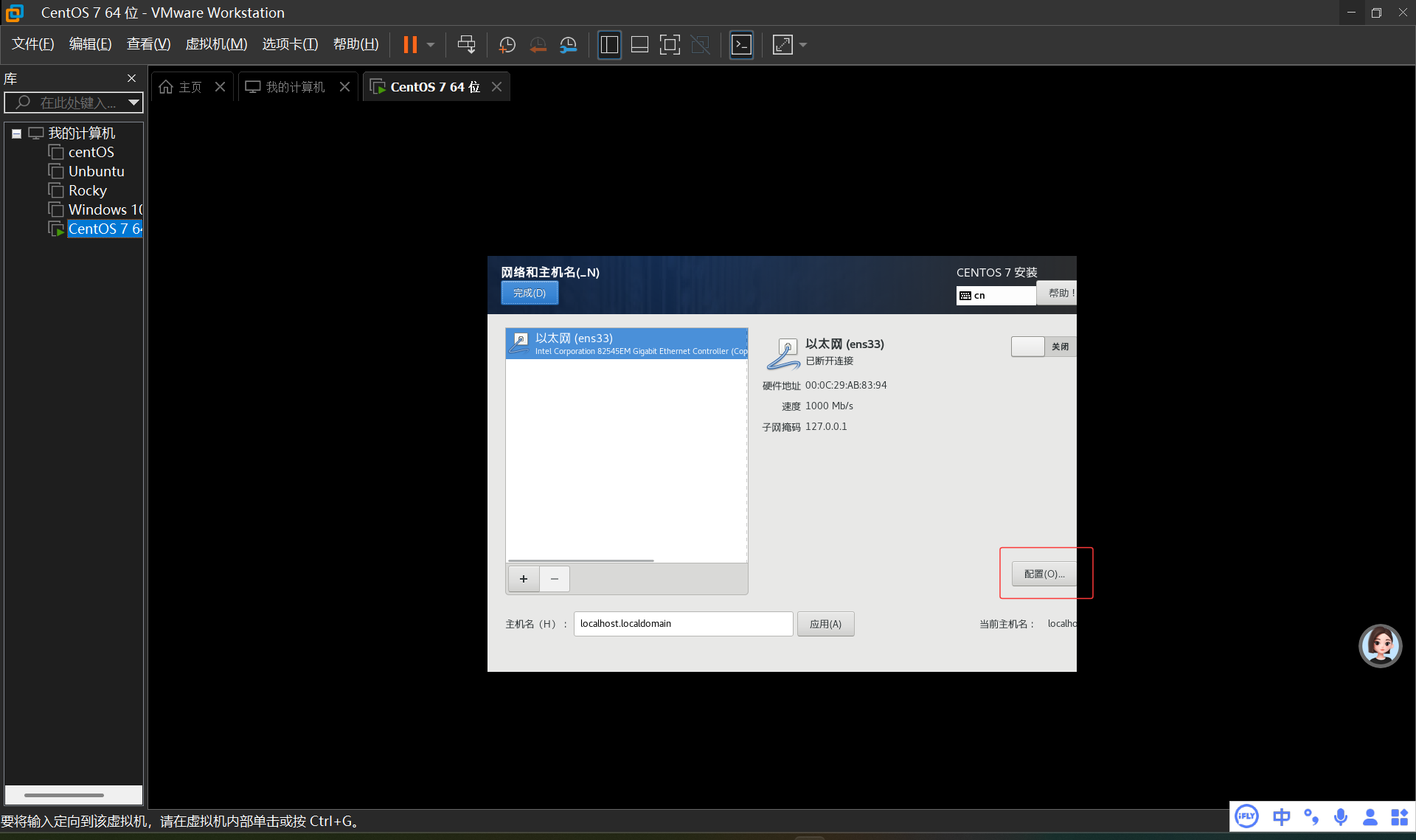1416x840 pixels.
Task: Click the subnet value 127.0.0.1
Action: (x=826, y=426)
